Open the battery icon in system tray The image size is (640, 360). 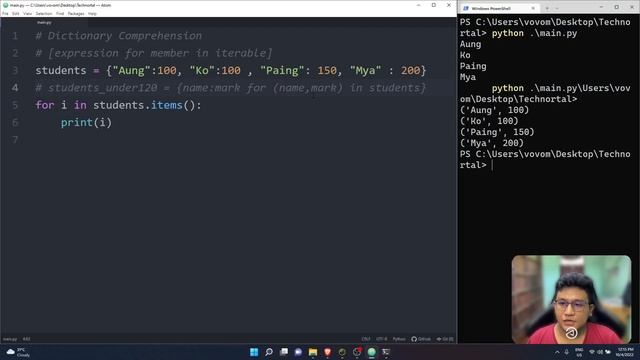pyautogui.click(x=608, y=352)
